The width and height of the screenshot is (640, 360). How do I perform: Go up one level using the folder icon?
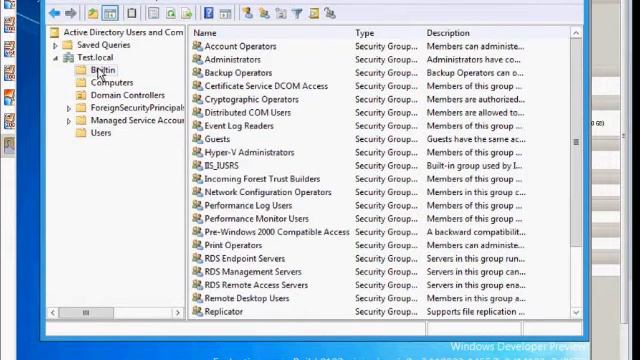click(93, 13)
